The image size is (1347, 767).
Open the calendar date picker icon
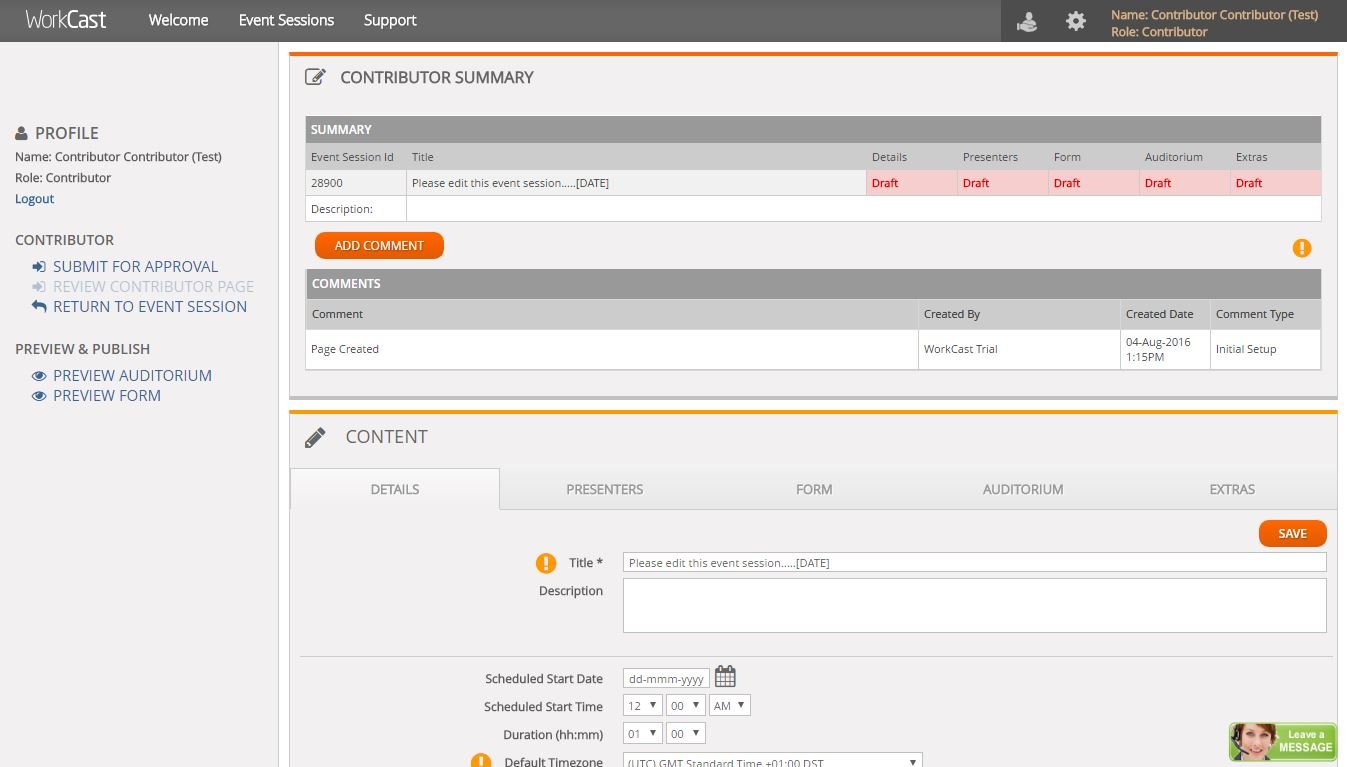(725, 677)
